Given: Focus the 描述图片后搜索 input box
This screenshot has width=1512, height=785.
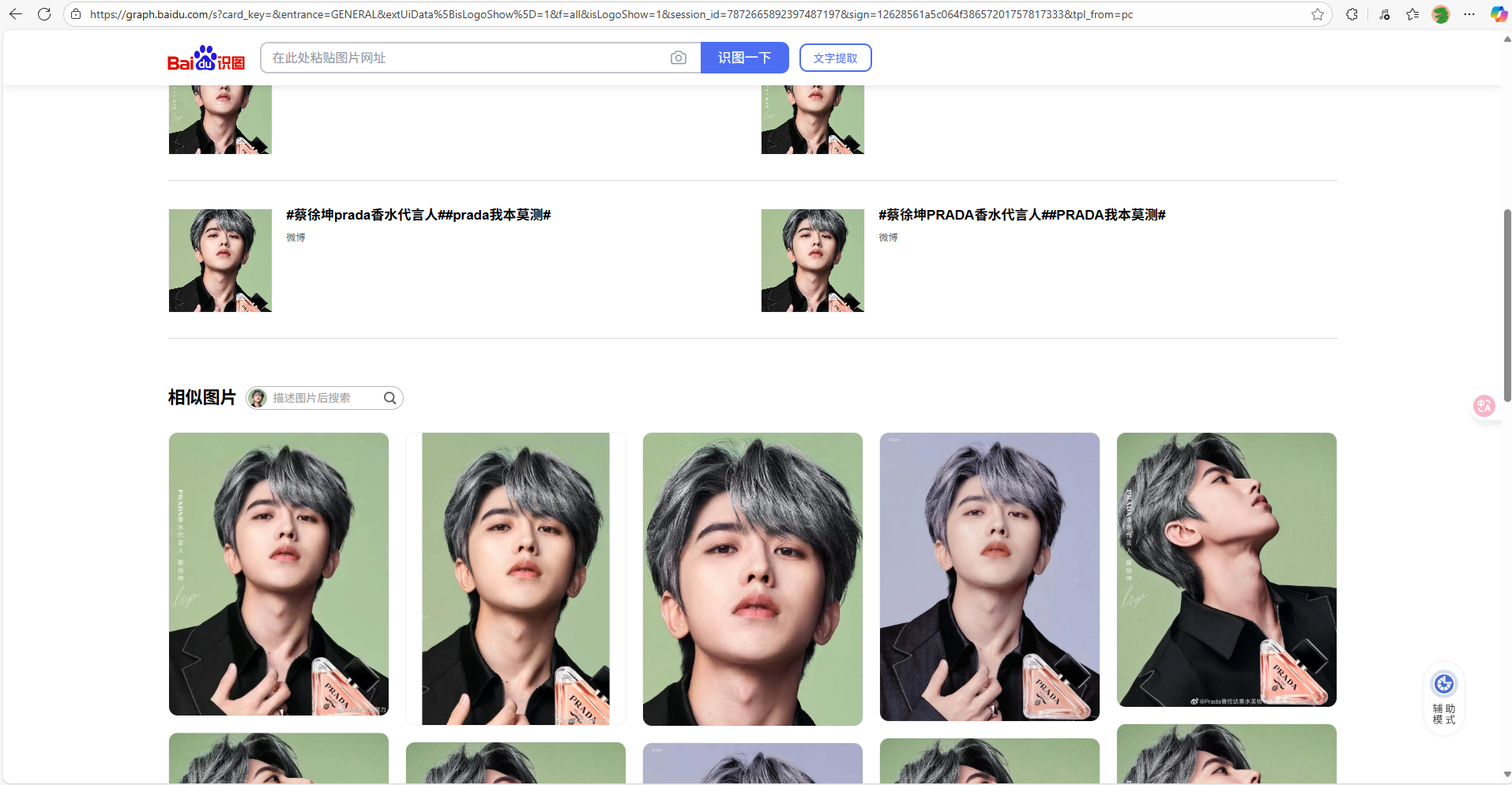Looking at the screenshot, I should click(x=325, y=398).
